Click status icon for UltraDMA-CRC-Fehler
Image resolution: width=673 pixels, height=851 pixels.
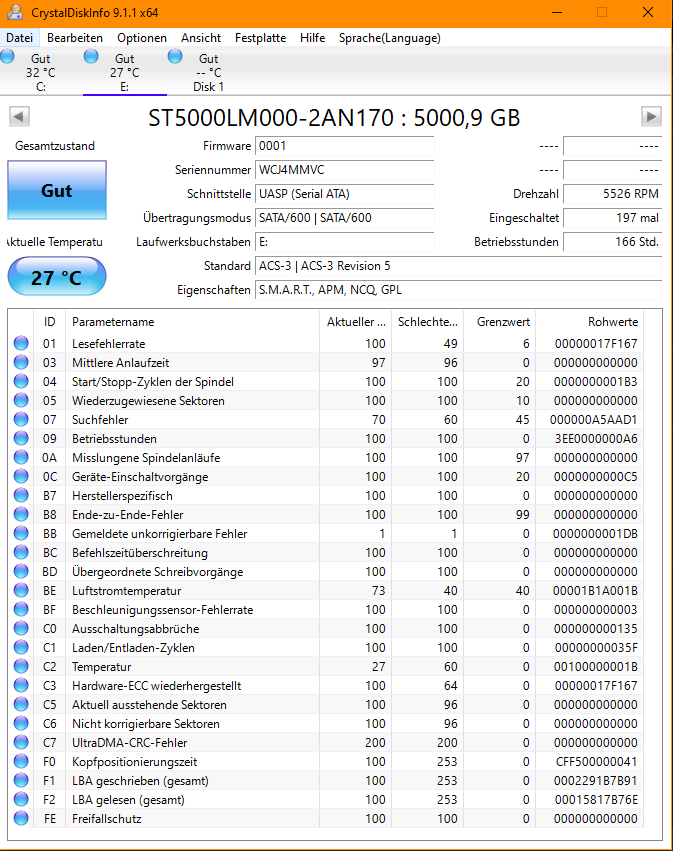(21, 742)
